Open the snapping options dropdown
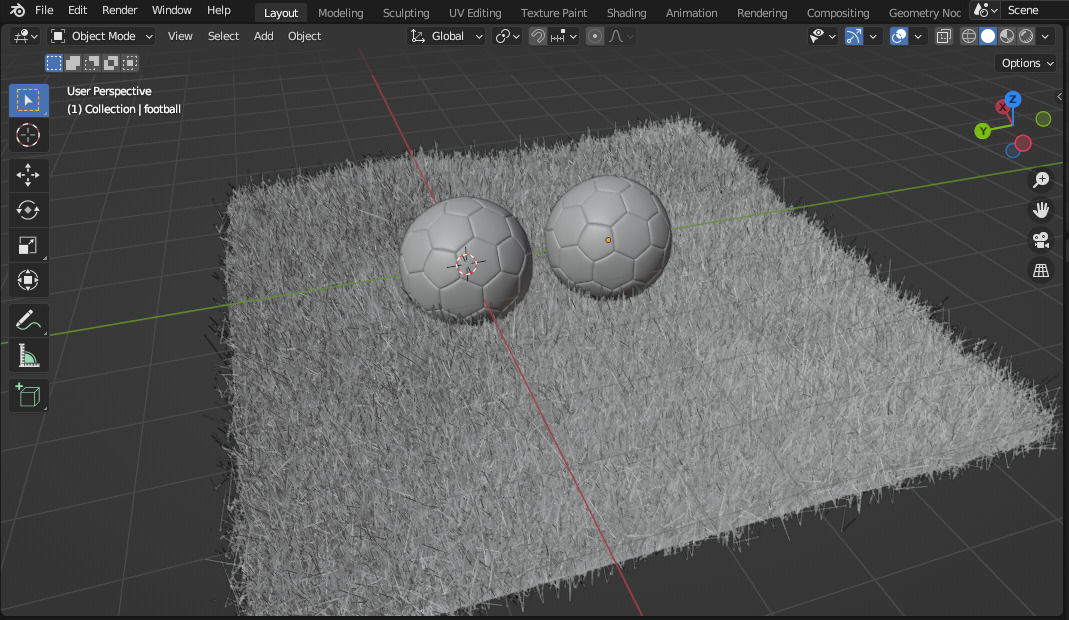This screenshot has width=1069, height=620. tap(564, 36)
